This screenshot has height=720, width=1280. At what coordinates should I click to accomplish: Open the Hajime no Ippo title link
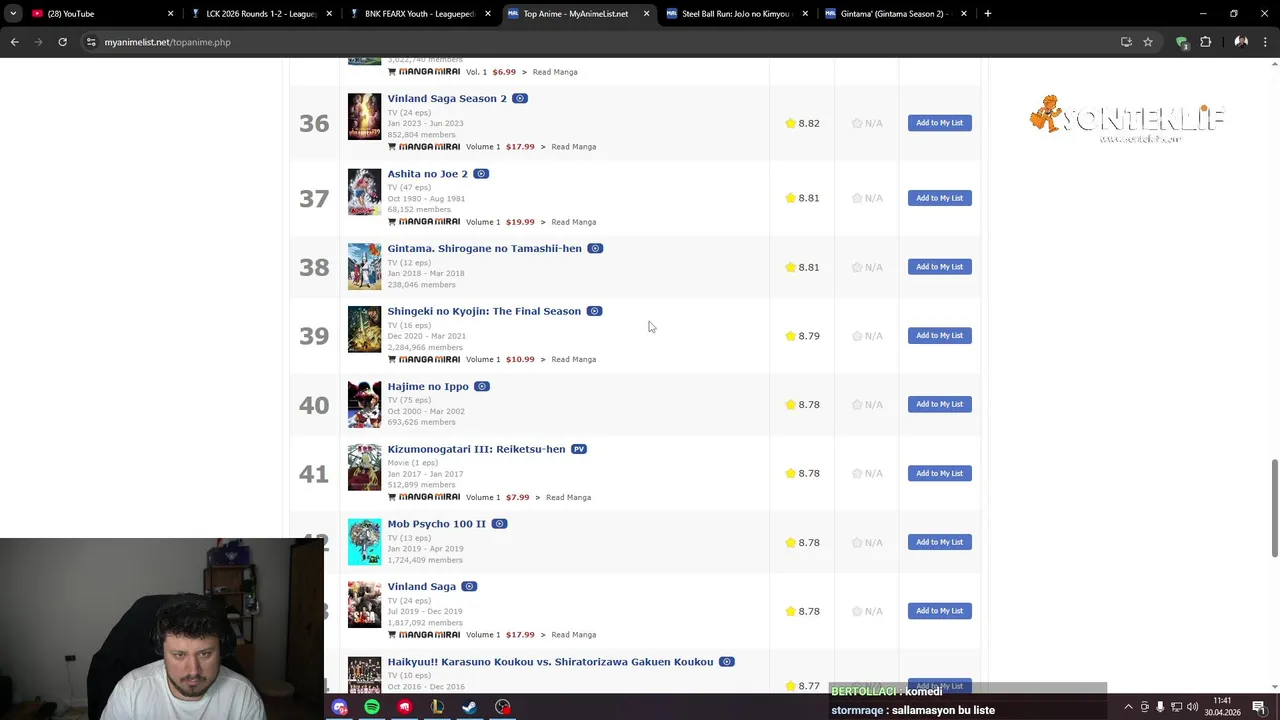pyautogui.click(x=428, y=386)
